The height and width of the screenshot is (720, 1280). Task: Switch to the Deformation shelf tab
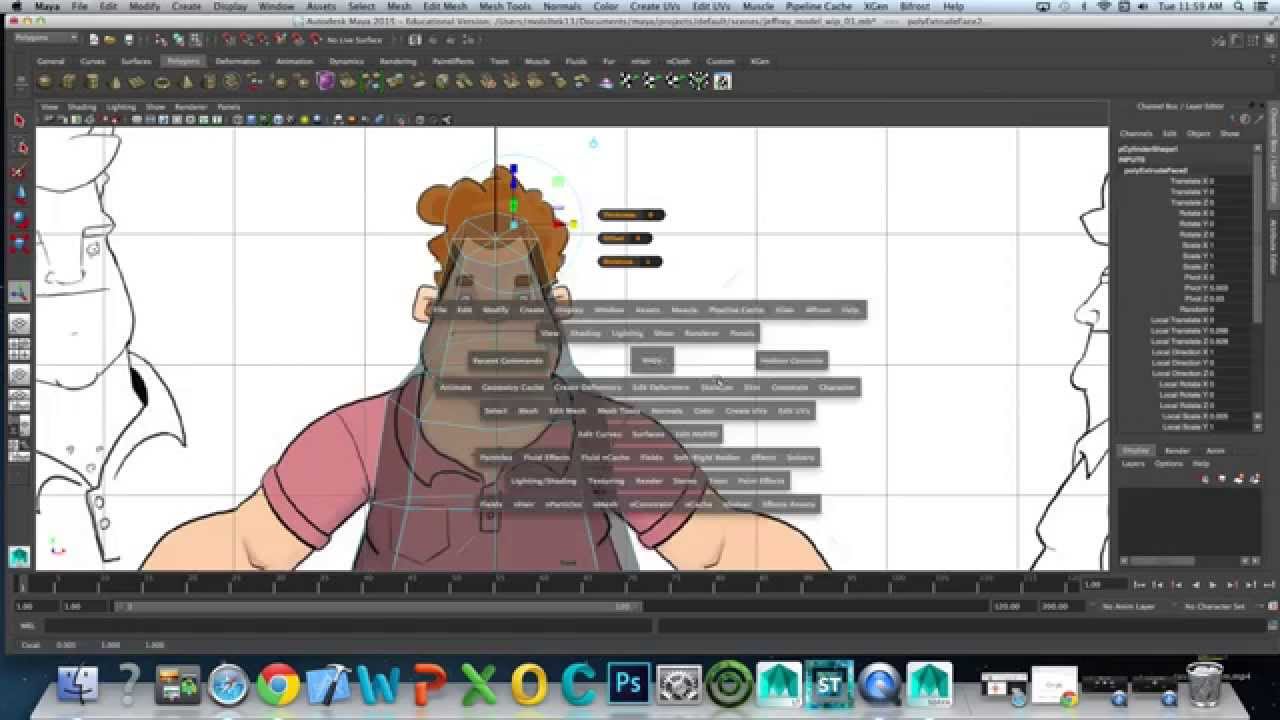[x=237, y=61]
